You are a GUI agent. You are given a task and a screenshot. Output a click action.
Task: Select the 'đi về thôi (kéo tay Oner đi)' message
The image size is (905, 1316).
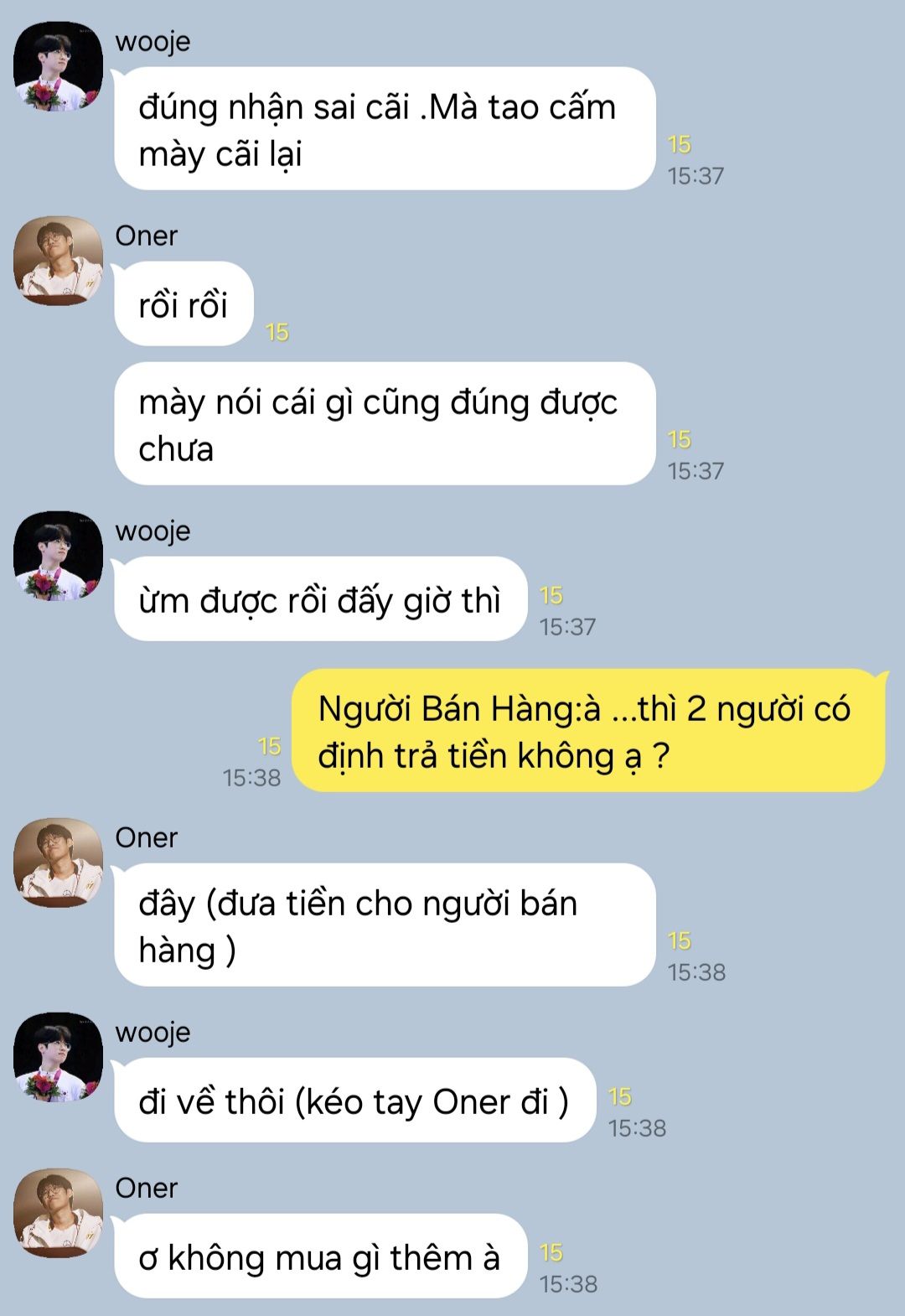pos(354,1100)
